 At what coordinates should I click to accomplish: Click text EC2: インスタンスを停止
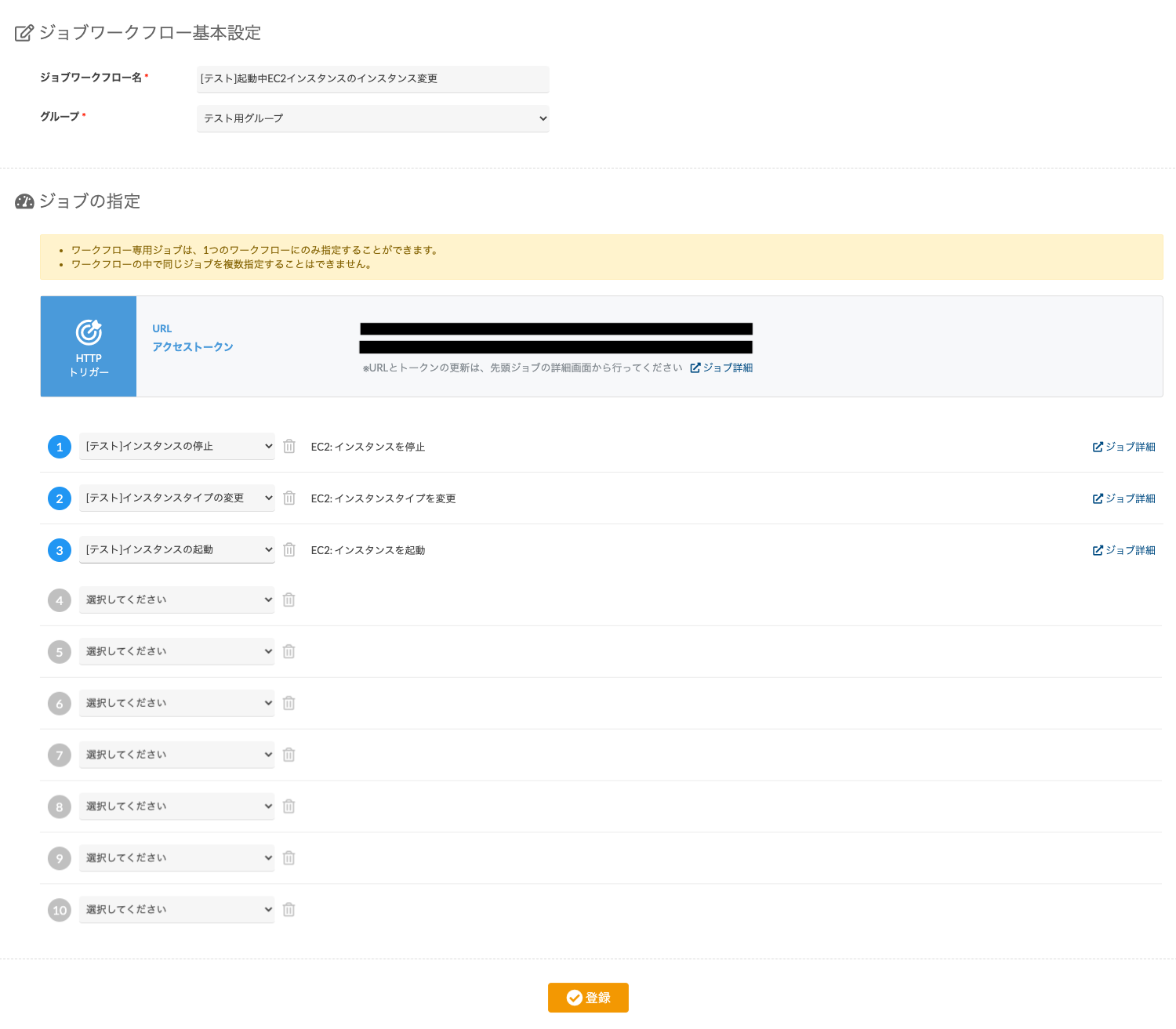click(368, 447)
